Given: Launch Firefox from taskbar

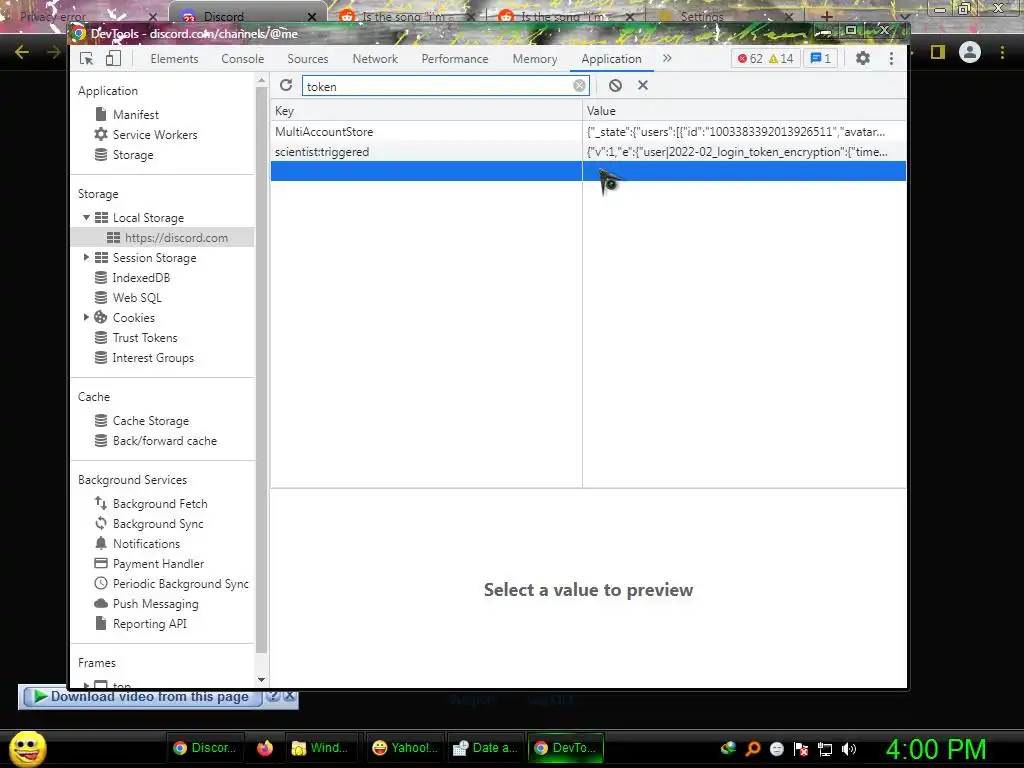Looking at the screenshot, I should pyautogui.click(x=264, y=748).
